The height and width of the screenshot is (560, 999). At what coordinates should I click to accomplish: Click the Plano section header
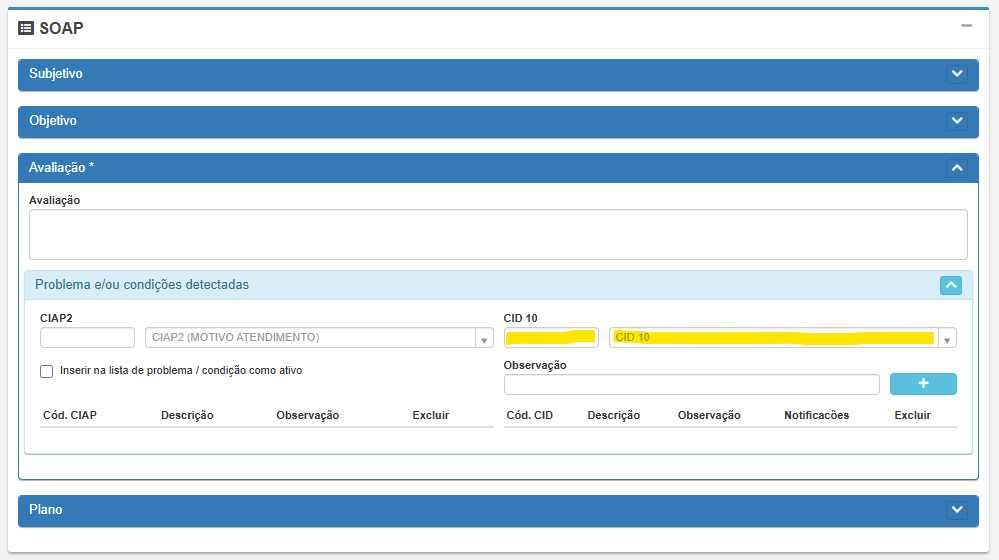click(x=46, y=510)
